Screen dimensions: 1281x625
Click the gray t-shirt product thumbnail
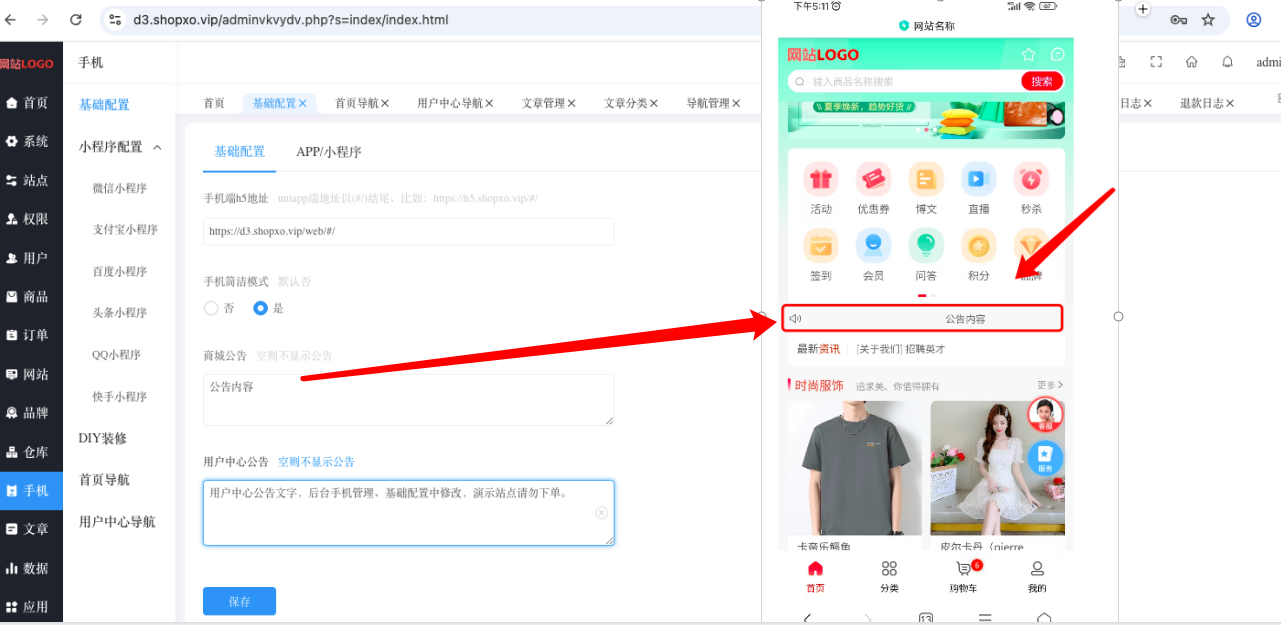(x=855, y=467)
